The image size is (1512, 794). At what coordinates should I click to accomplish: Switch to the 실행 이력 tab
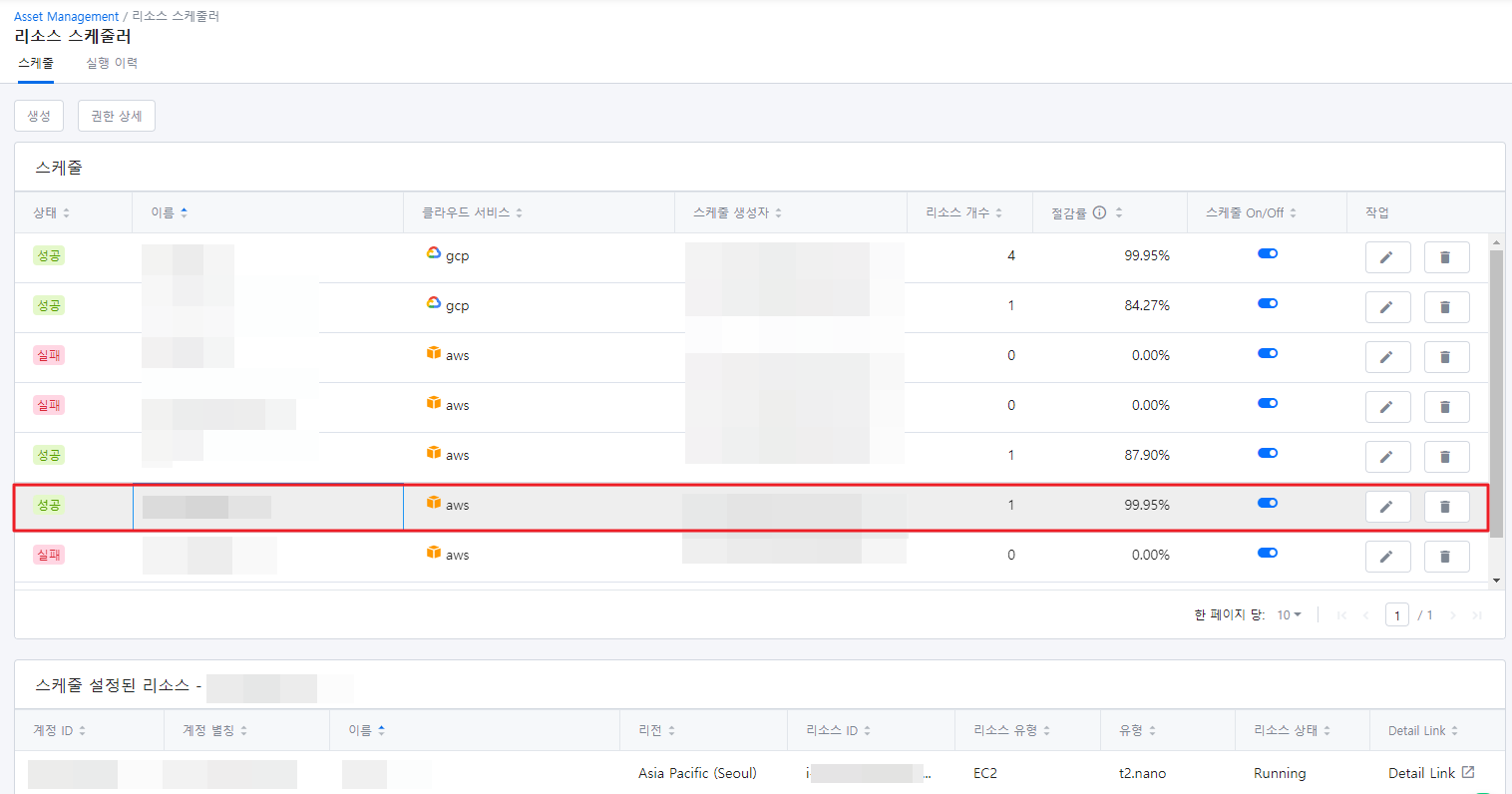(112, 63)
